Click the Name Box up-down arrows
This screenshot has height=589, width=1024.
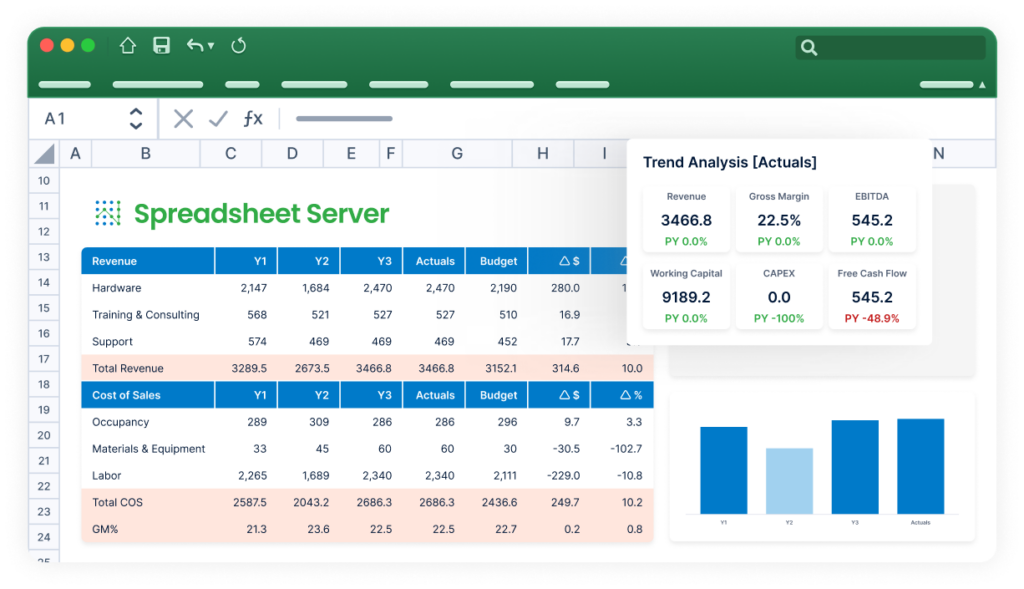coord(136,117)
